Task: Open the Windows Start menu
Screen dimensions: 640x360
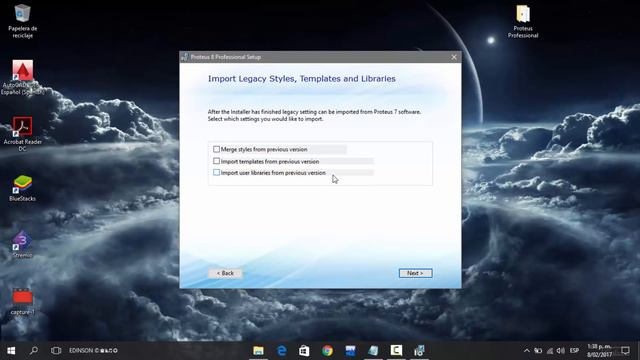Action: click(11, 351)
